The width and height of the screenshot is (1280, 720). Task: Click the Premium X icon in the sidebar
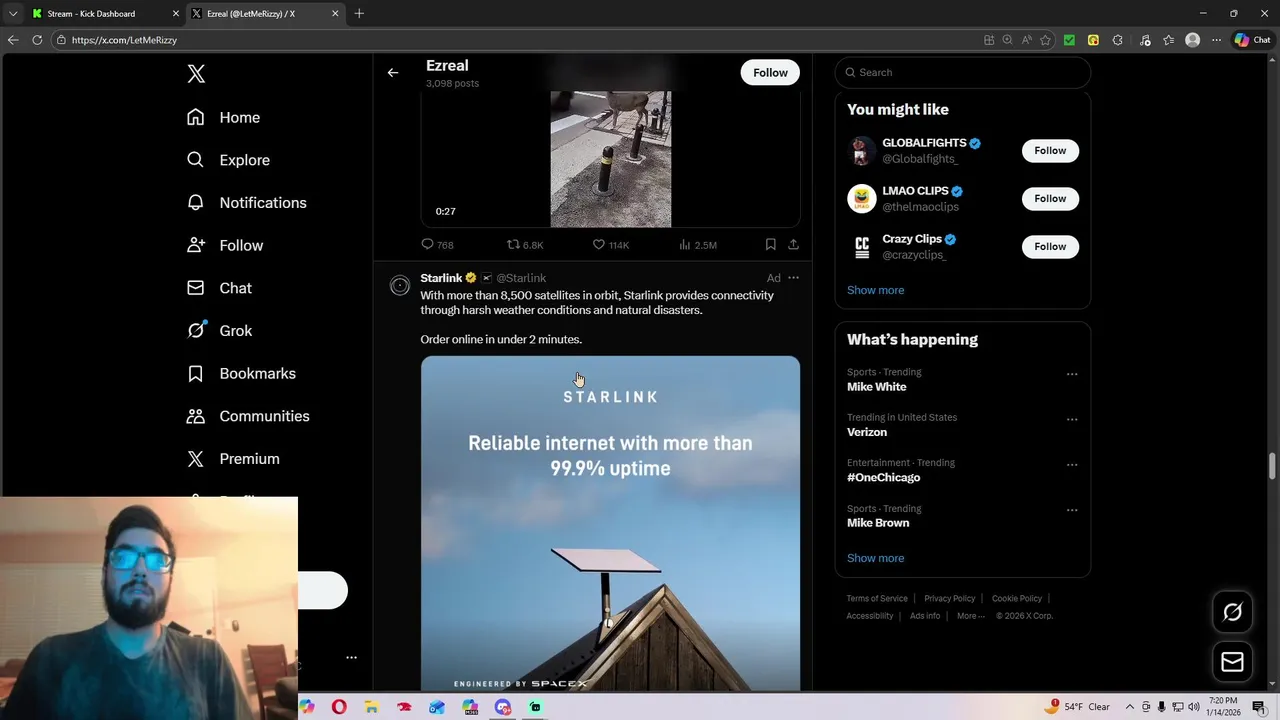tap(196, 459)
